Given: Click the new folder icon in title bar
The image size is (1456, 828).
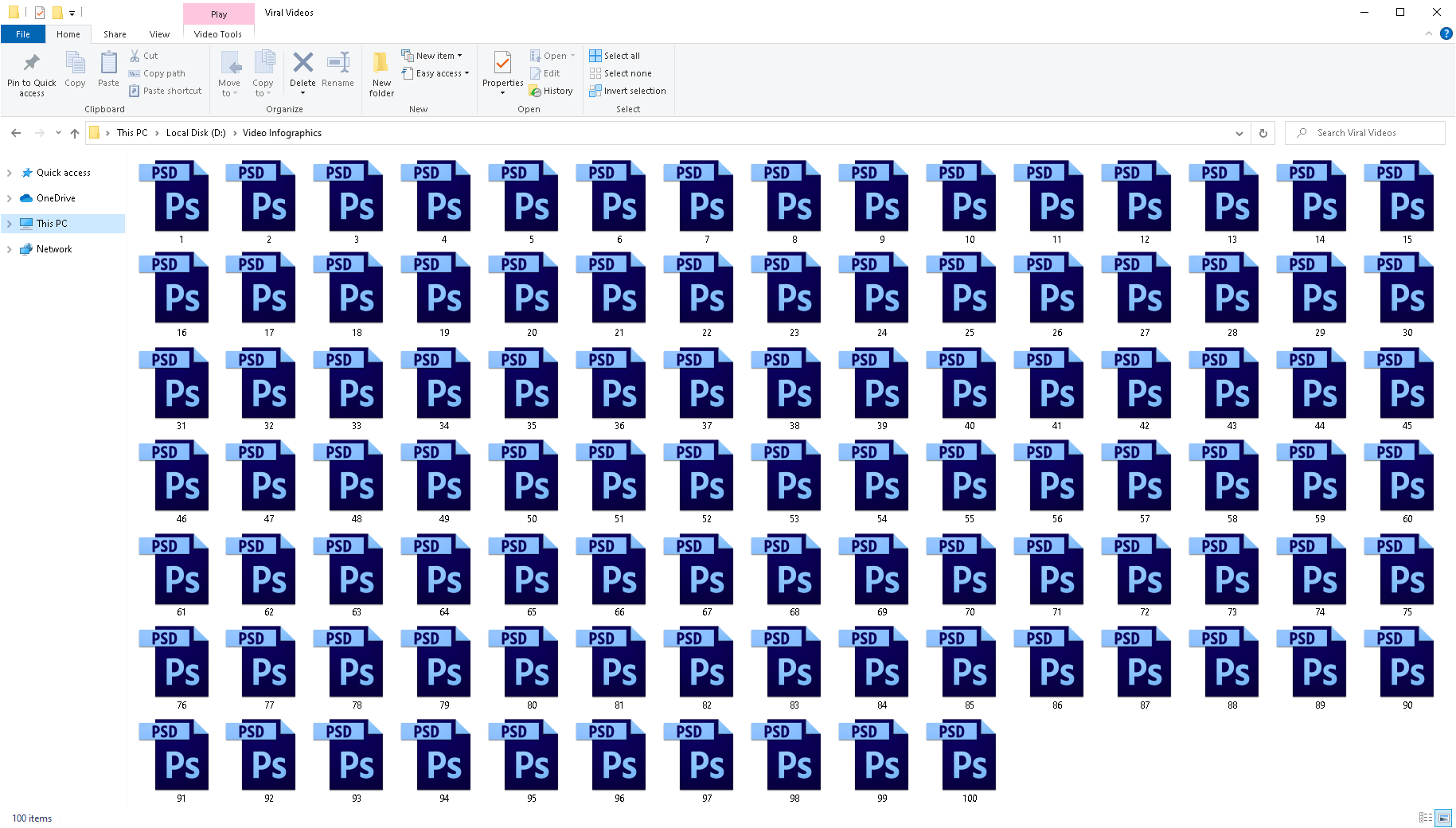Looking at the screenshot, I should click(57, 12).
